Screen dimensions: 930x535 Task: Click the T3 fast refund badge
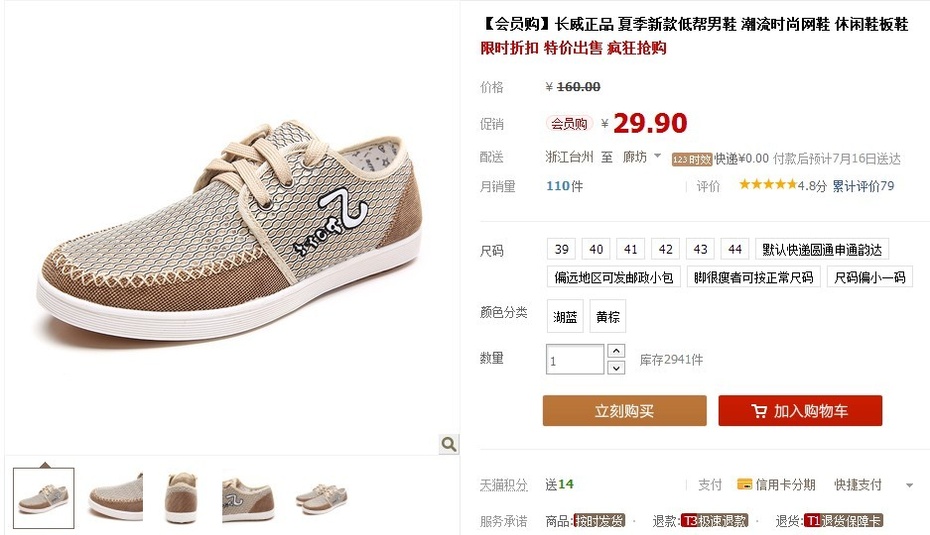714,521
